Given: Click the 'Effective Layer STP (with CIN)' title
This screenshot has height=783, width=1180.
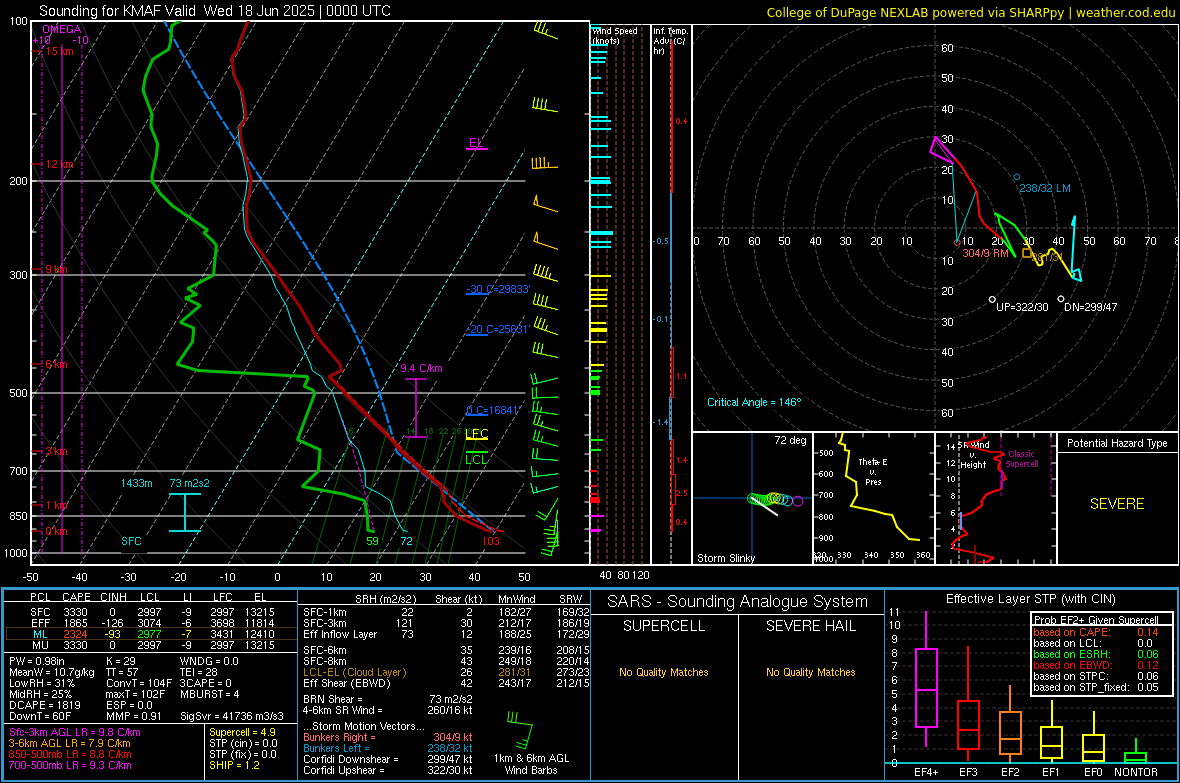Looking at the screenshot, I should [1030, 599].
